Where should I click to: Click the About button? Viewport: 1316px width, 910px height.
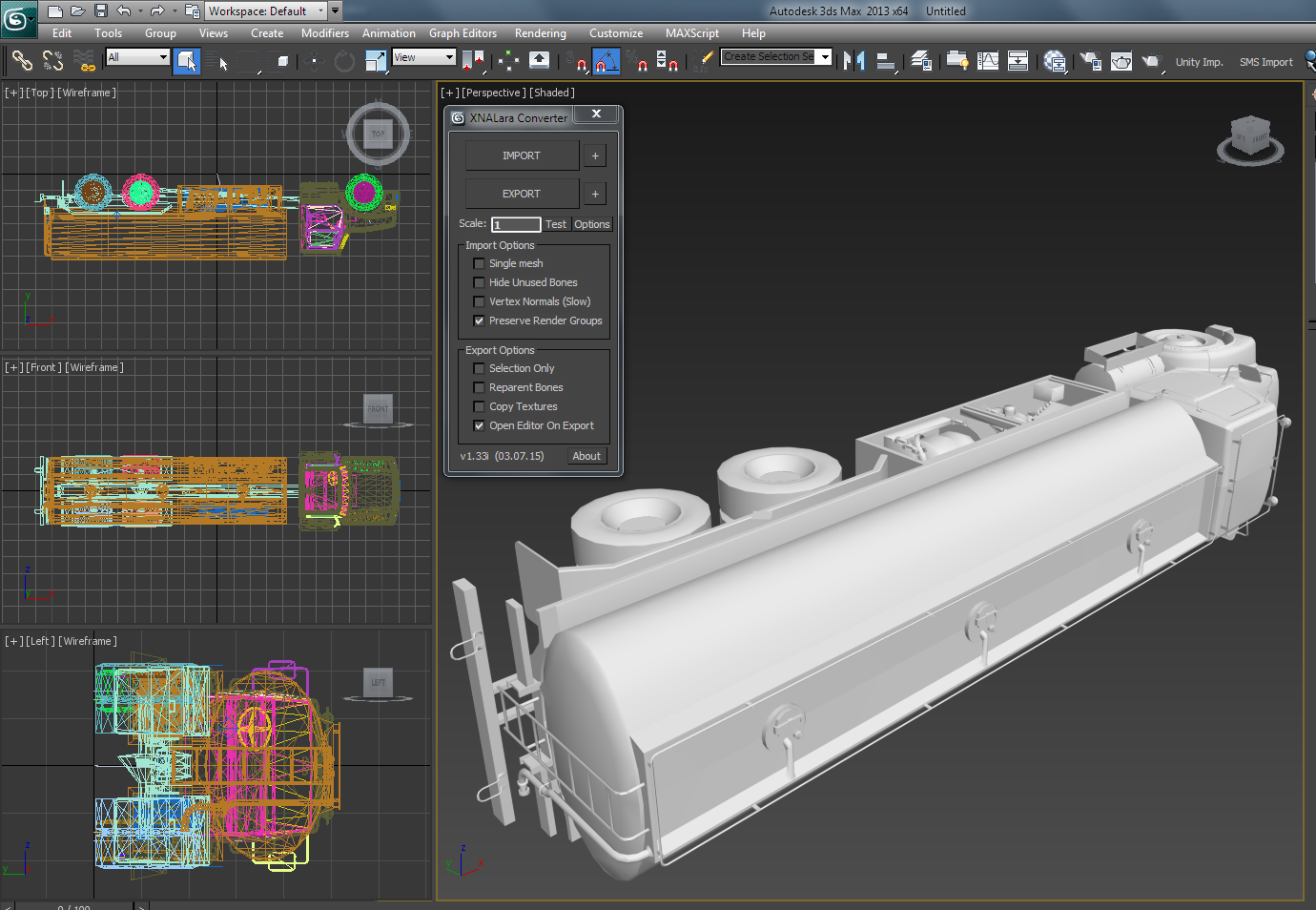tap(586, 456)
